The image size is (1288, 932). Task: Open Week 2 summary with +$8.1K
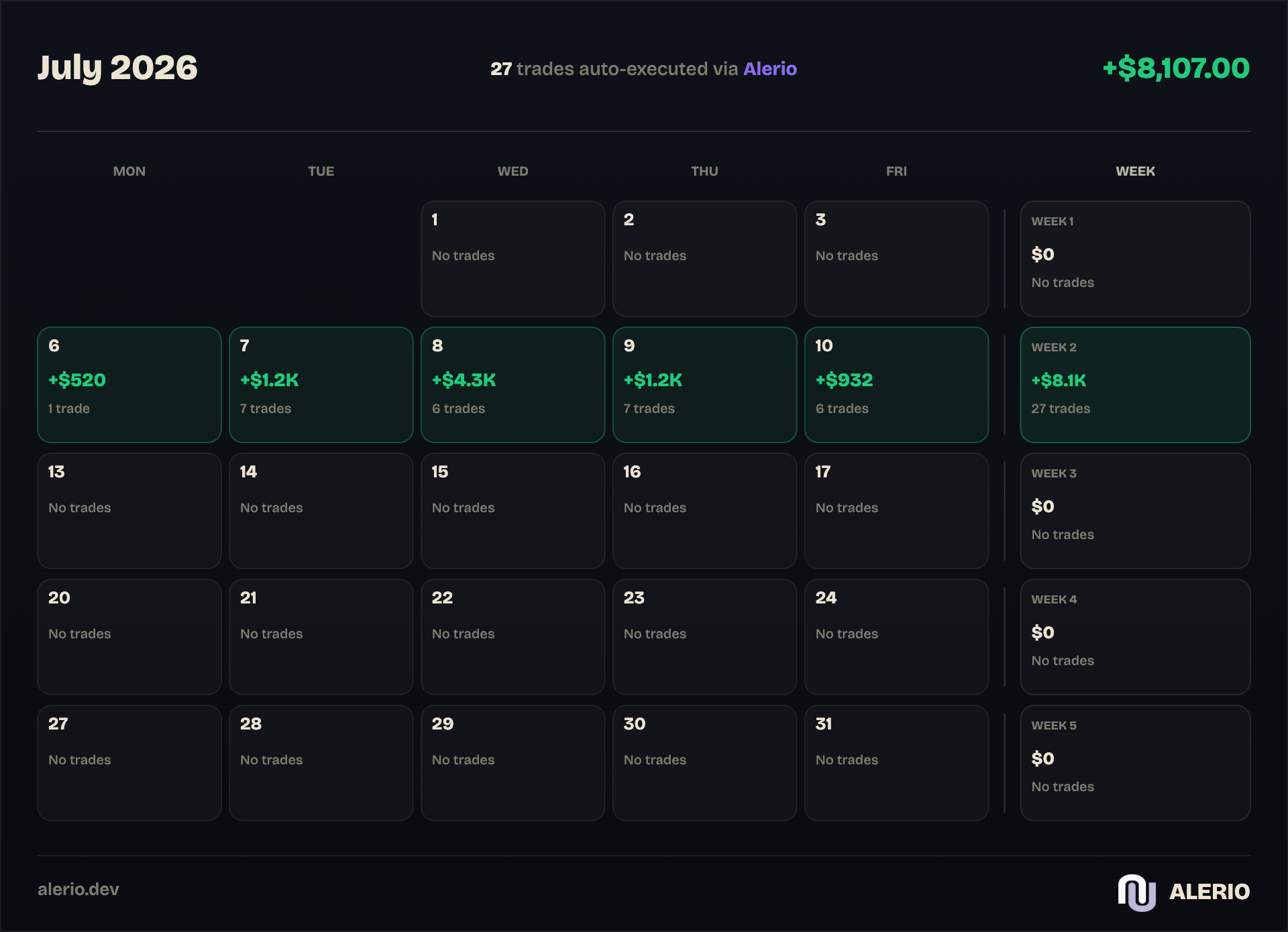coord(1135,385)
